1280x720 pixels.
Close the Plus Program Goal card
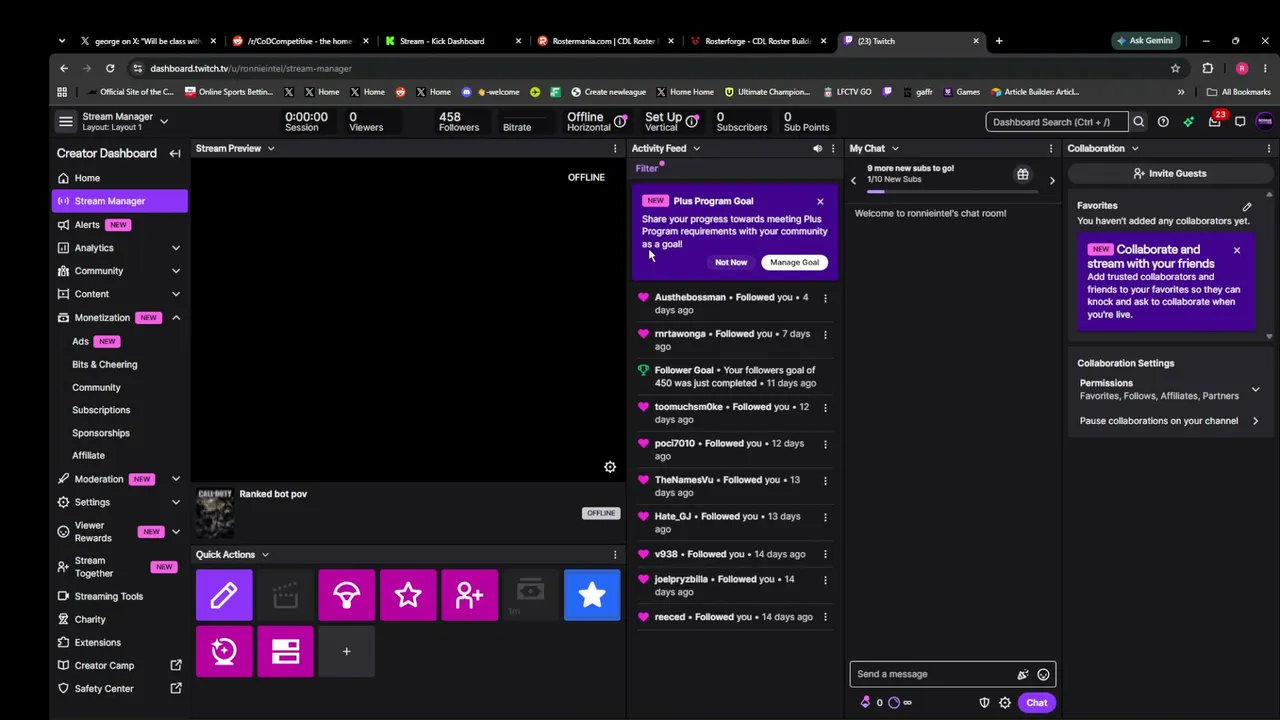click(x=820, y=201)
